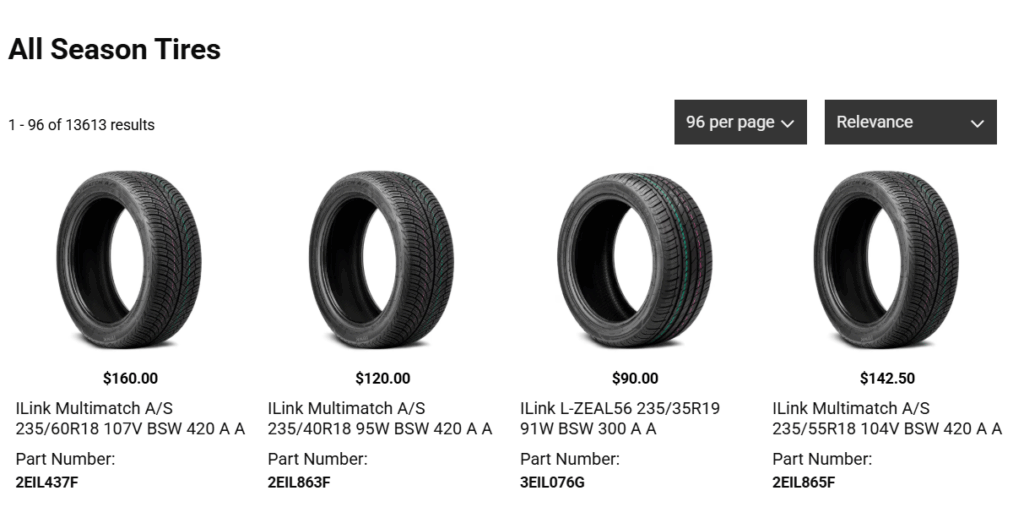The image size is (1024, 507).
Task: Click the $120.00 price label
Action: point(382,379)
